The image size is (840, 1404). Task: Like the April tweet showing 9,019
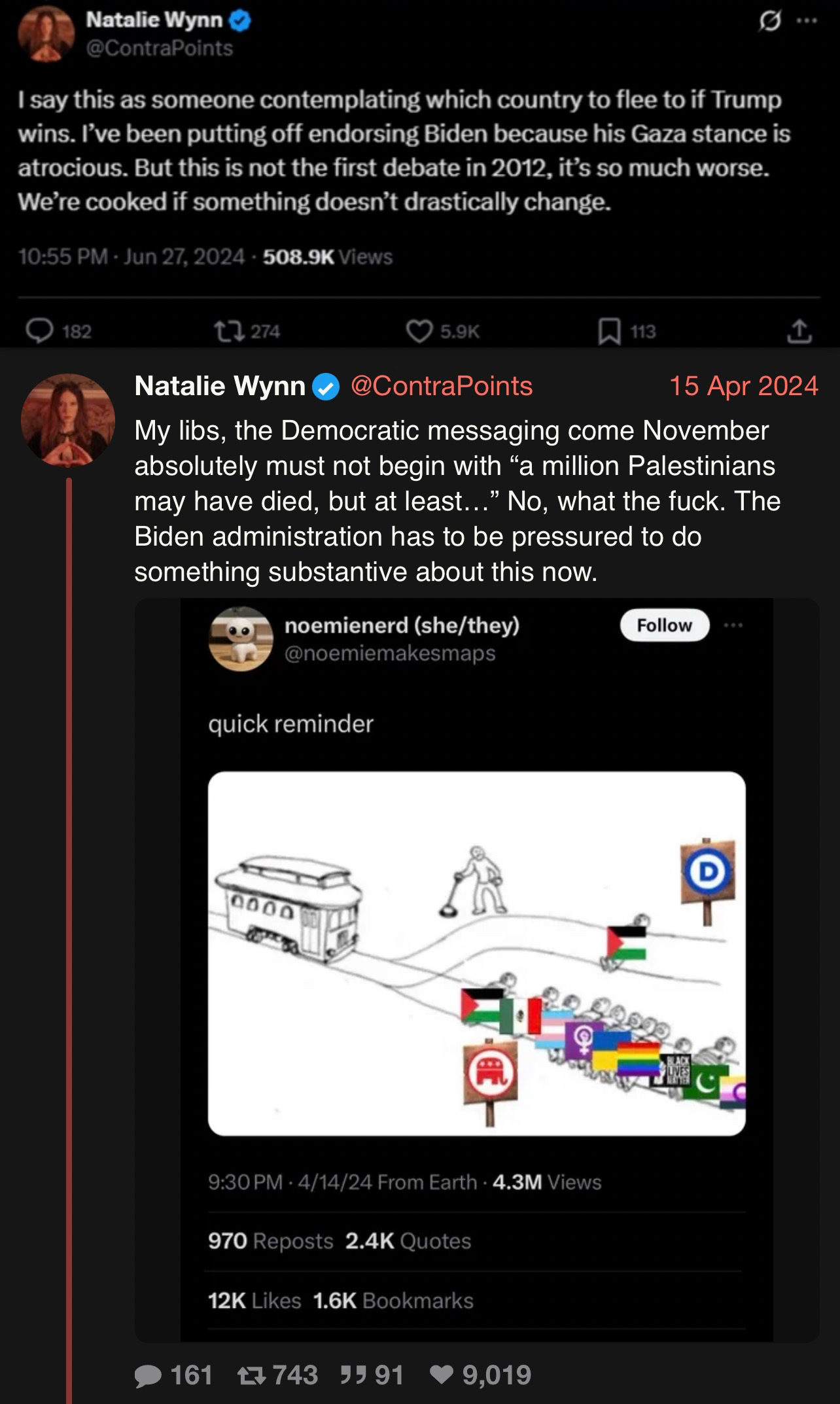(x=442, y=1375)
